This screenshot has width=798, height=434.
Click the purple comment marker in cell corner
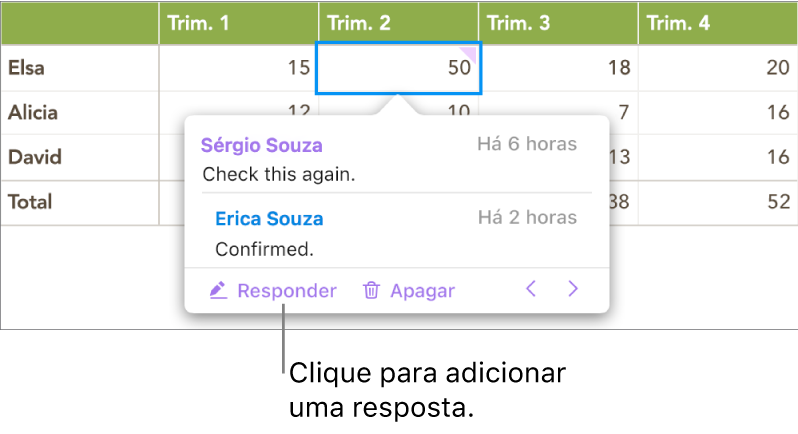pos(470,51)
